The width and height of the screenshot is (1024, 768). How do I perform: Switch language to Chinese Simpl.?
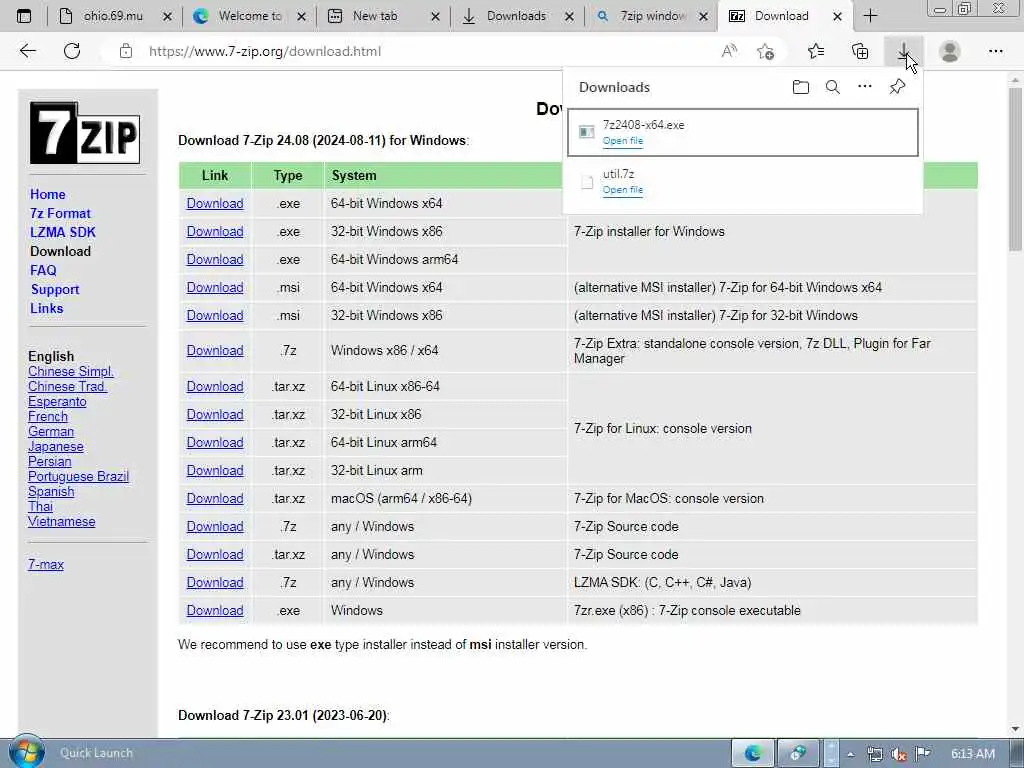pyautogui.click(x=71, y=371)
